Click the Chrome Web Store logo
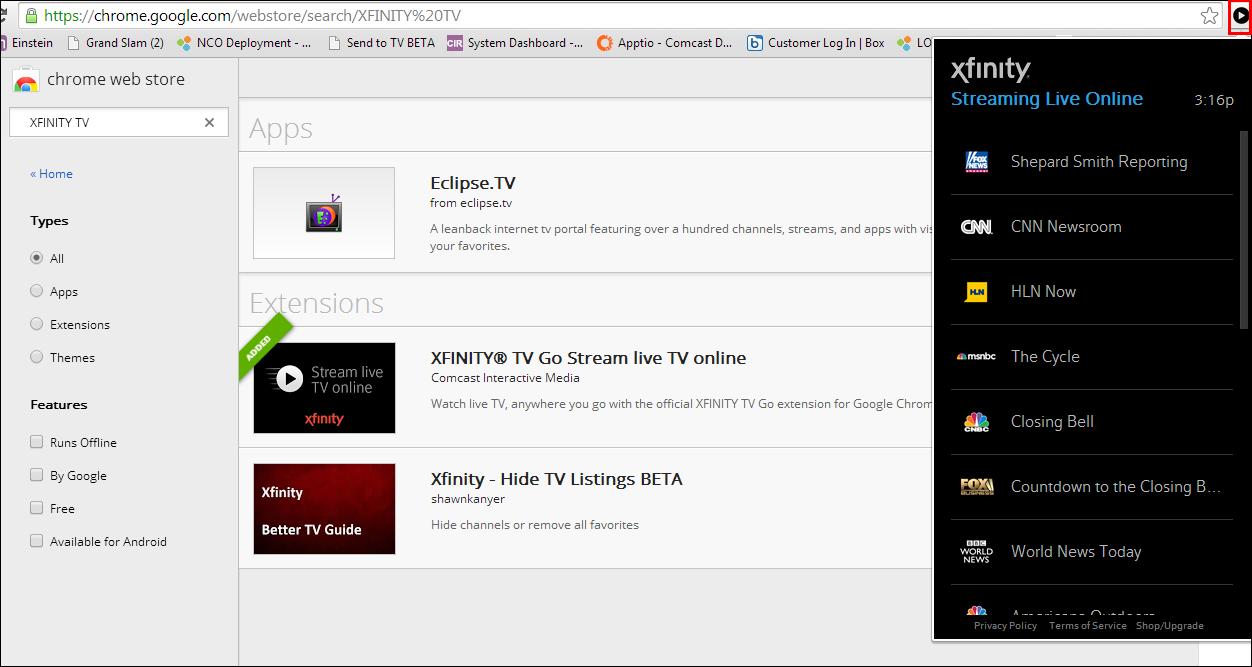 coord(27,81)
